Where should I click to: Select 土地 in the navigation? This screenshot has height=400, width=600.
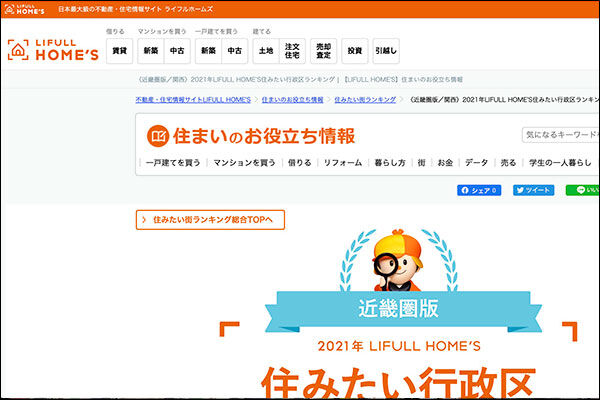click(266, 51)
